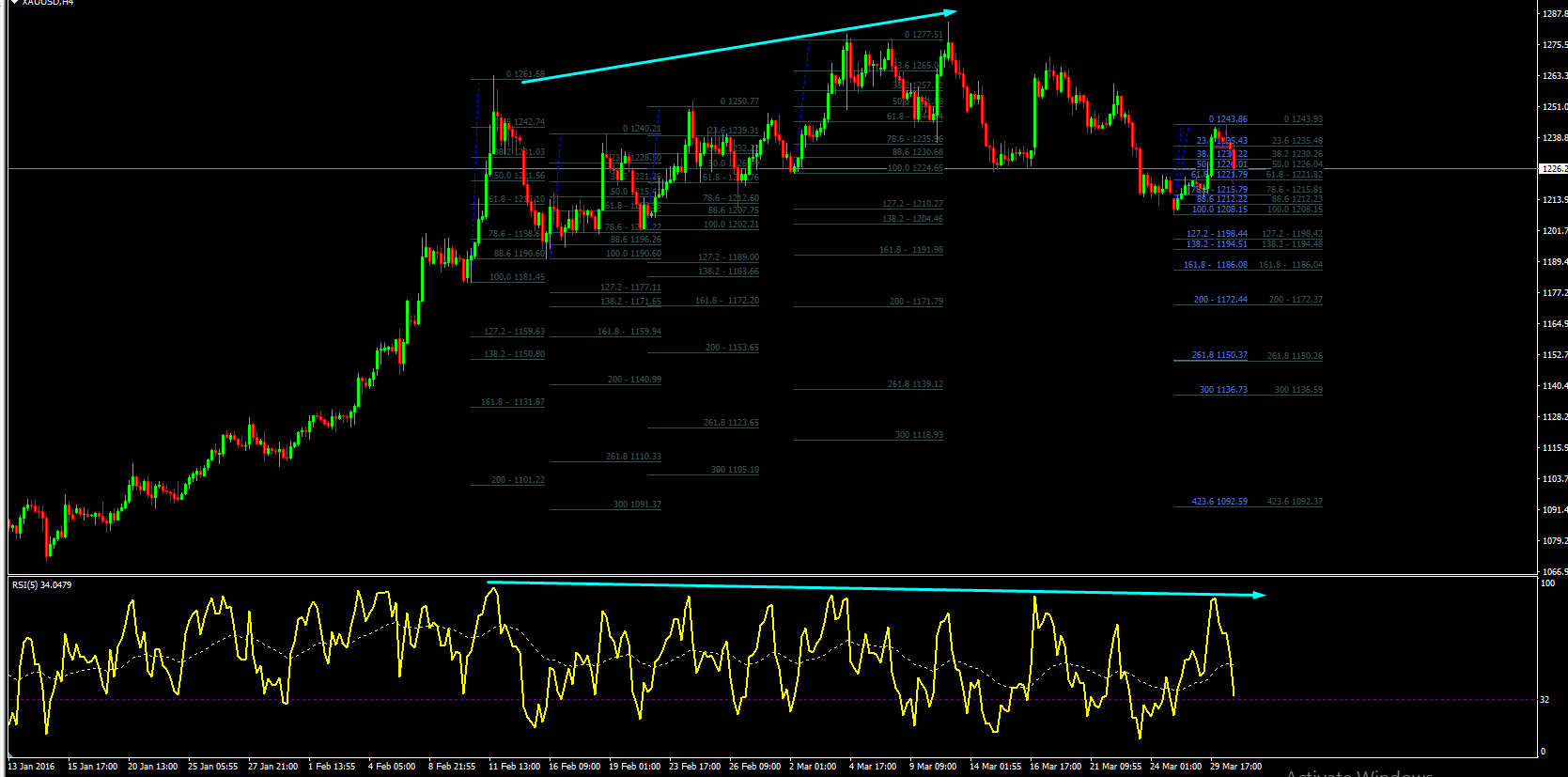Select the blue 423.6 1092.59 level

(1219, 502)
